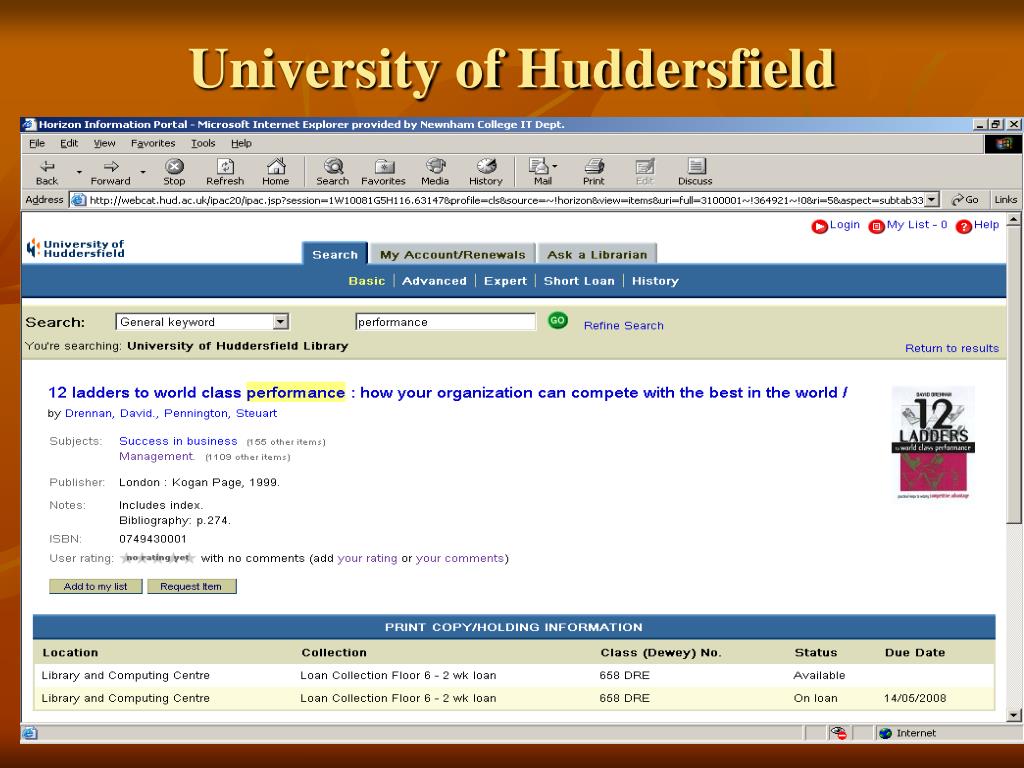1024x768 pixels.
Task: Click the 'On loan' status cell
Action: pyautogui.click(x=815, y=698)
